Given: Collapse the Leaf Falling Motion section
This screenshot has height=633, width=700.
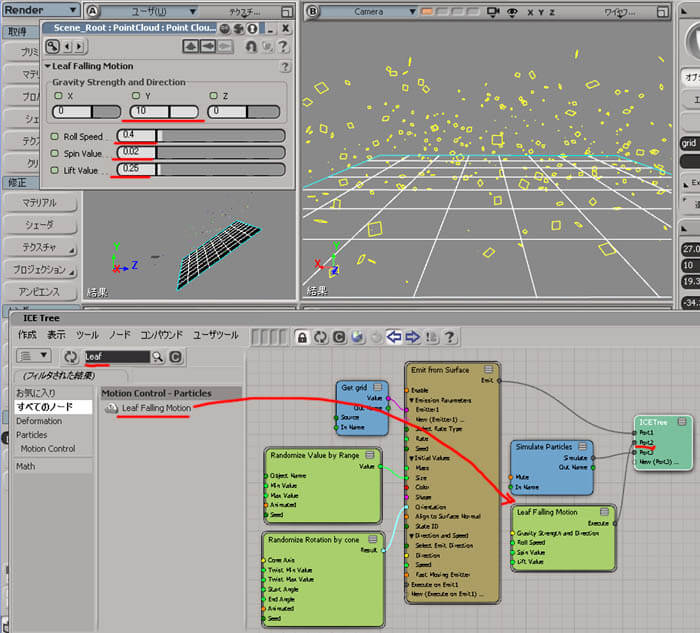Looking at the screenshot, I should click(49, 66).
